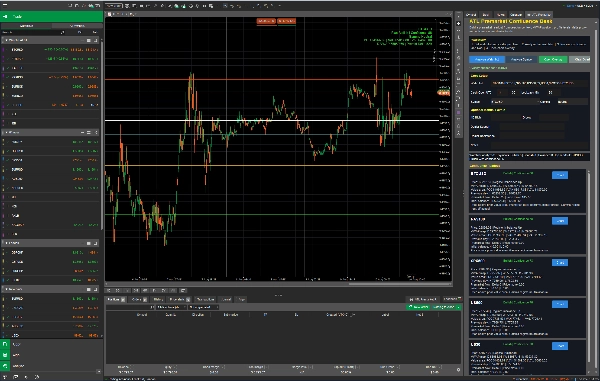Click the blue button on the fifth result card
The image size is (600, 381).
click(560, 346)
